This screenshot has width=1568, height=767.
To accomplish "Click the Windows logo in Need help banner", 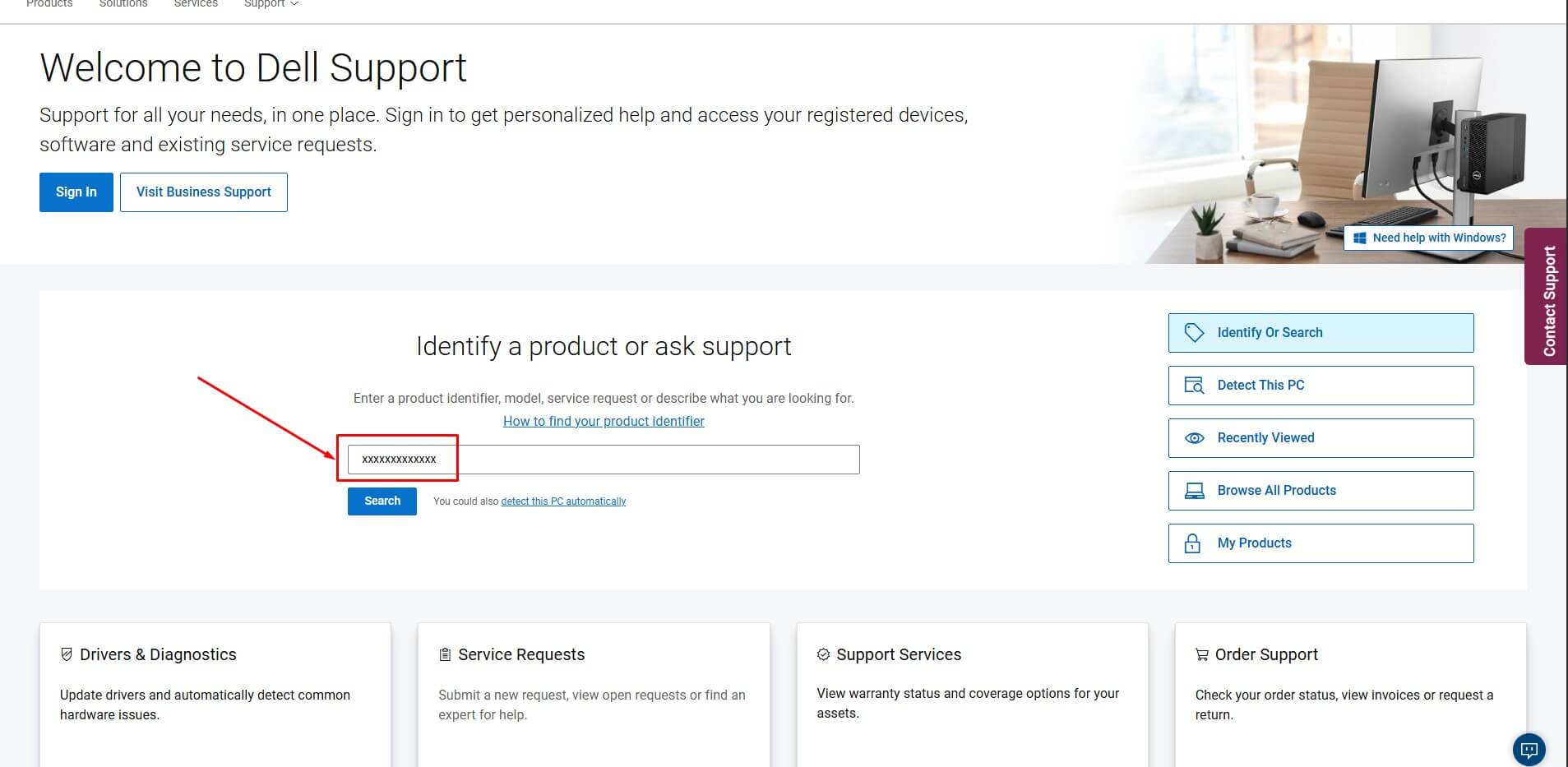I will (x=1360, y=238).
